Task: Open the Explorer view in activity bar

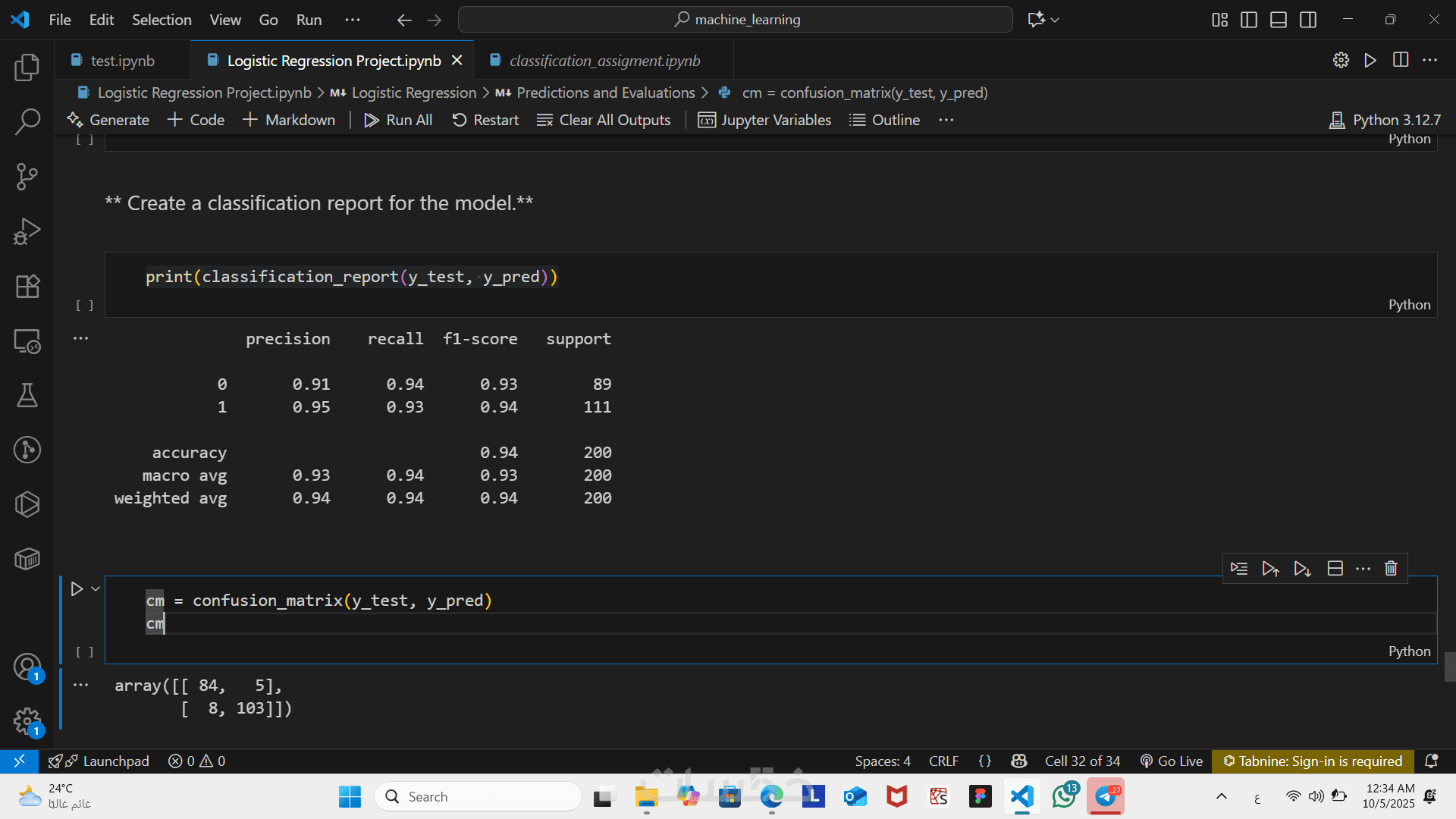Action: point(27,67)
